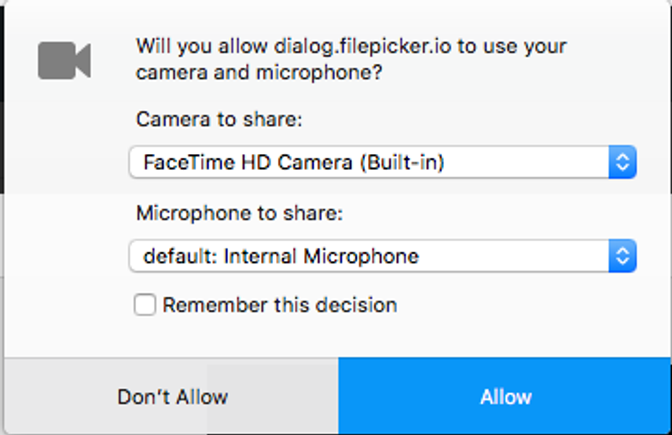
Task: Open the Microphone to share dropdown
Action: 370,257
